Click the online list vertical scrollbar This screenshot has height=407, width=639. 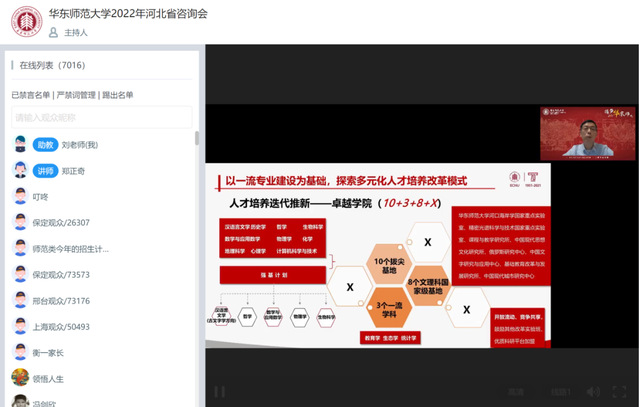click(x=196, y=139)
